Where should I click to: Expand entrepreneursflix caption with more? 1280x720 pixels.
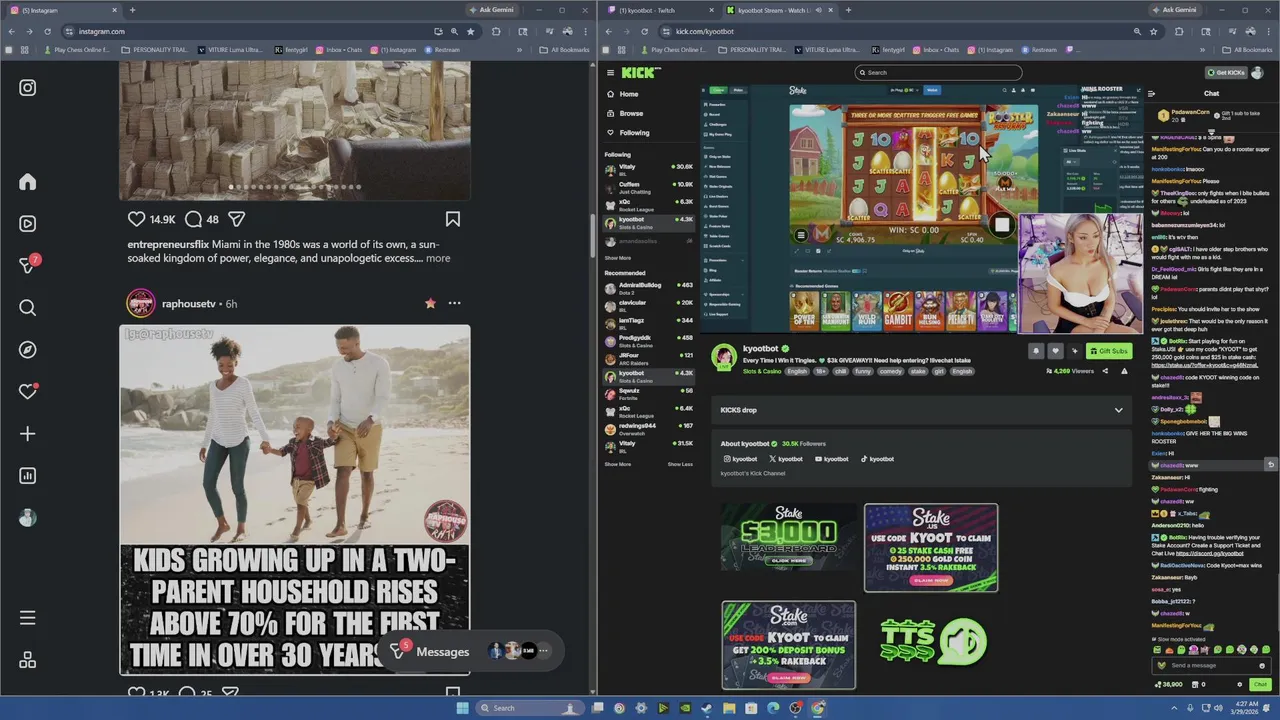(438, 258)
